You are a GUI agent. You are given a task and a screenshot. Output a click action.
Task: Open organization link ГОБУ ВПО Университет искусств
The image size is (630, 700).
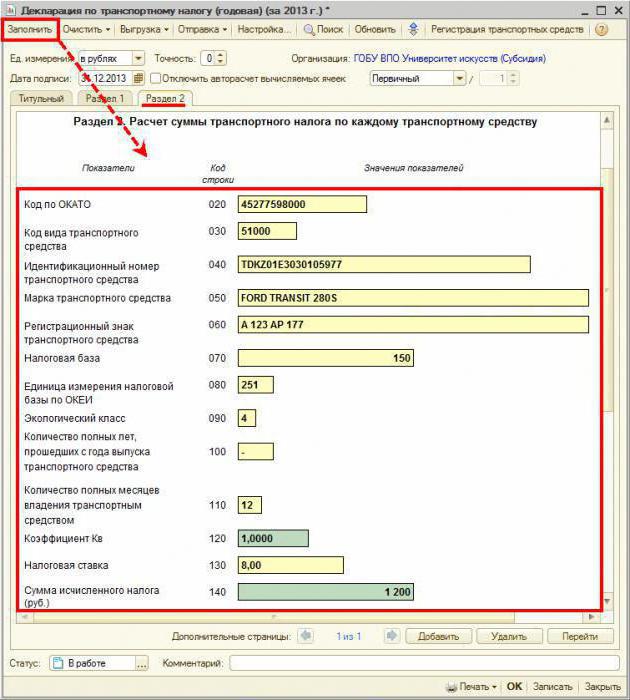click(x=450, y=58)
